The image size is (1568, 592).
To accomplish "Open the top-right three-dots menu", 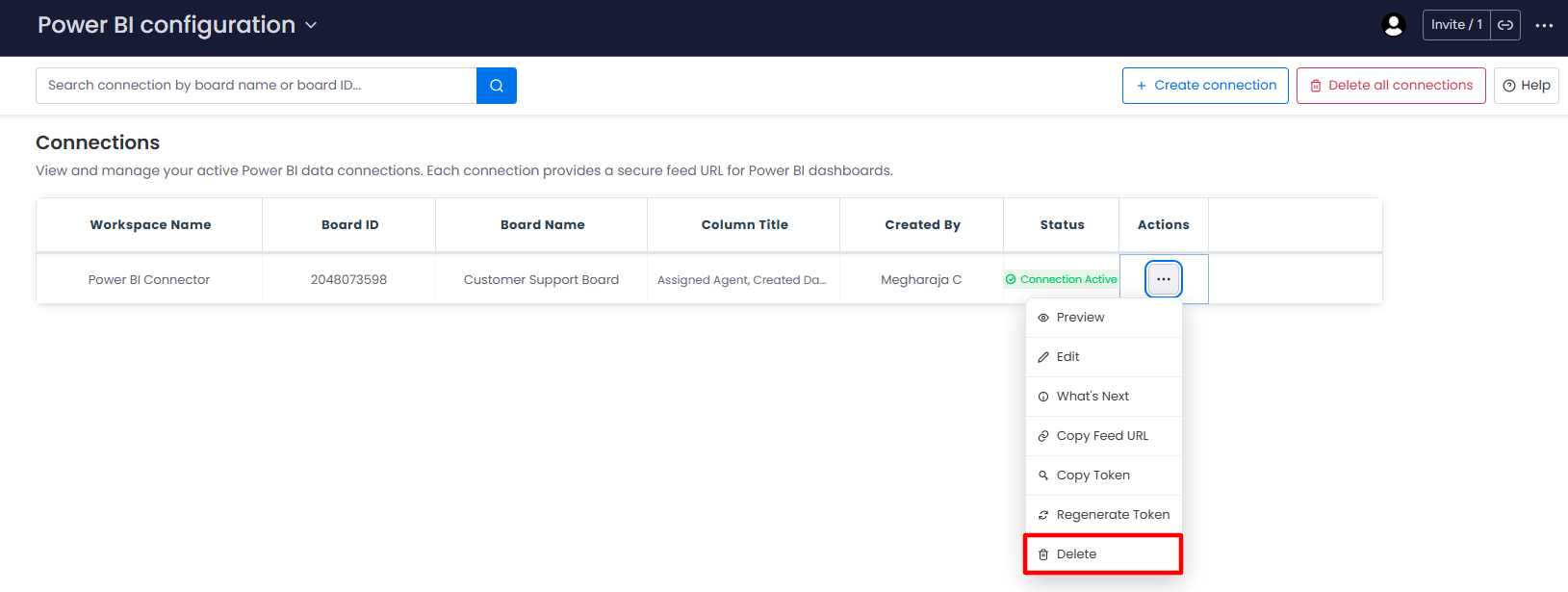I will coord(1544,26).
